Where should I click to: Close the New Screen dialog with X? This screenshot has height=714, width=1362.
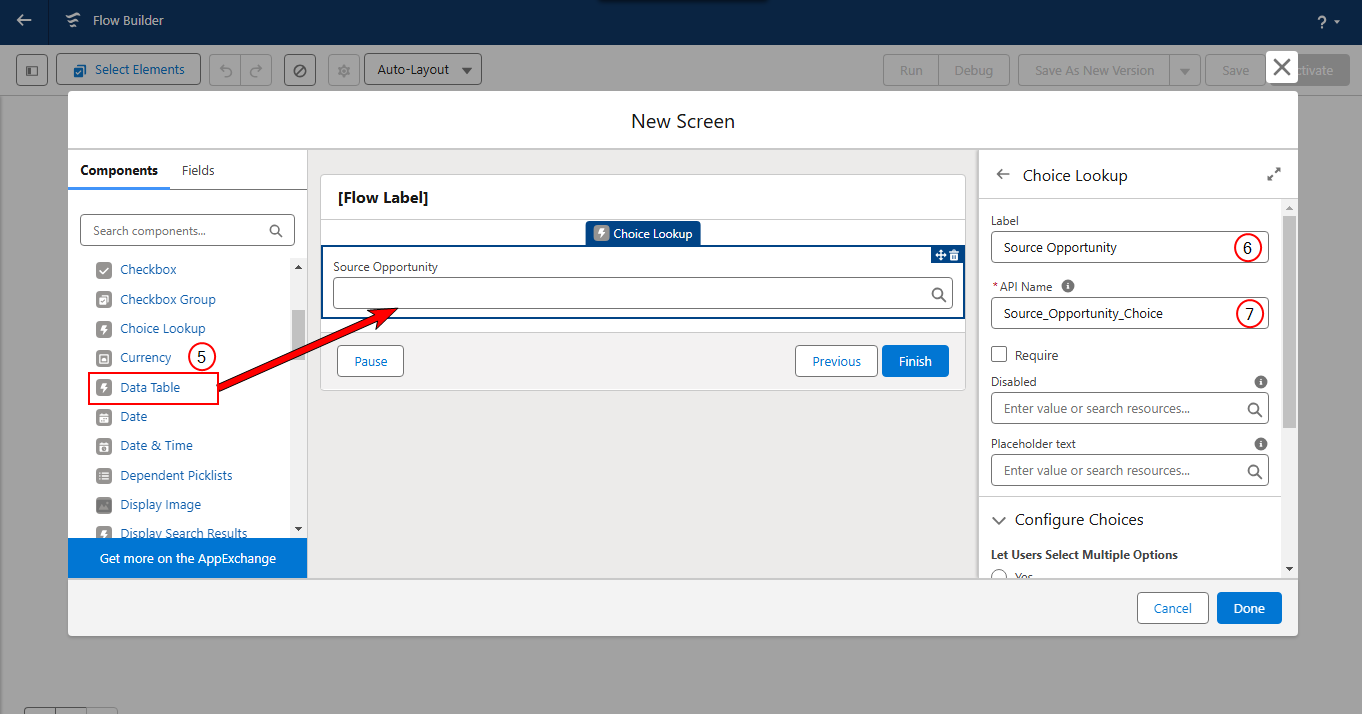click(x=1282, y=67)
